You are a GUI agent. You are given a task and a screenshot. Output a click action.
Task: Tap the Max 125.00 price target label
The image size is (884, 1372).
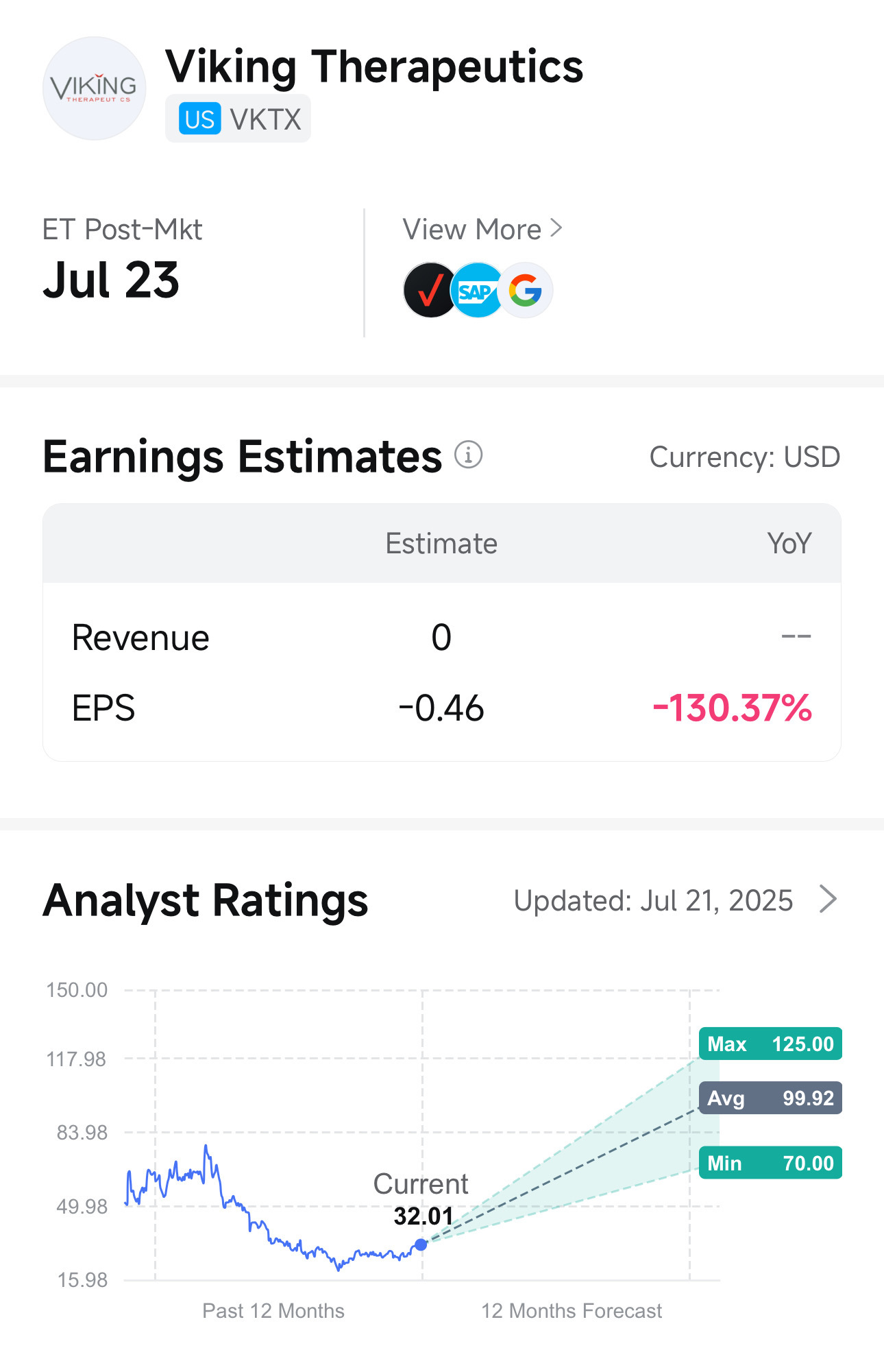(770, 1044)
